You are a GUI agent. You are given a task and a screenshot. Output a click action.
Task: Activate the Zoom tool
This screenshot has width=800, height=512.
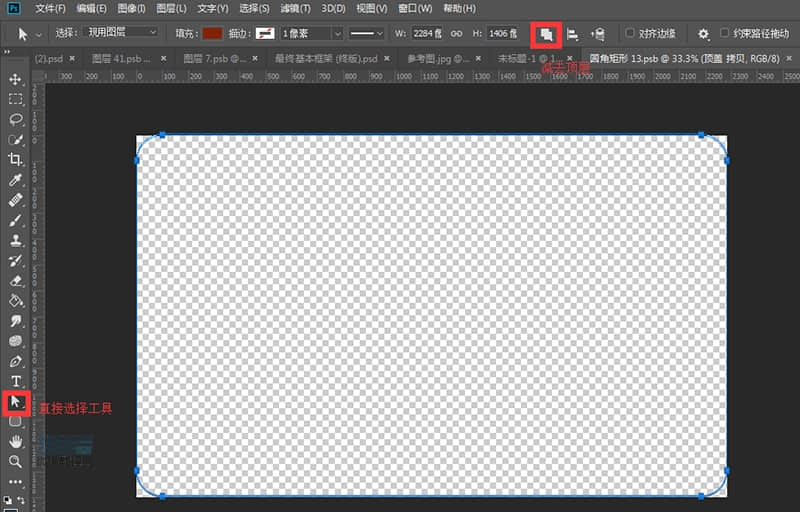[x=15, y=462]
